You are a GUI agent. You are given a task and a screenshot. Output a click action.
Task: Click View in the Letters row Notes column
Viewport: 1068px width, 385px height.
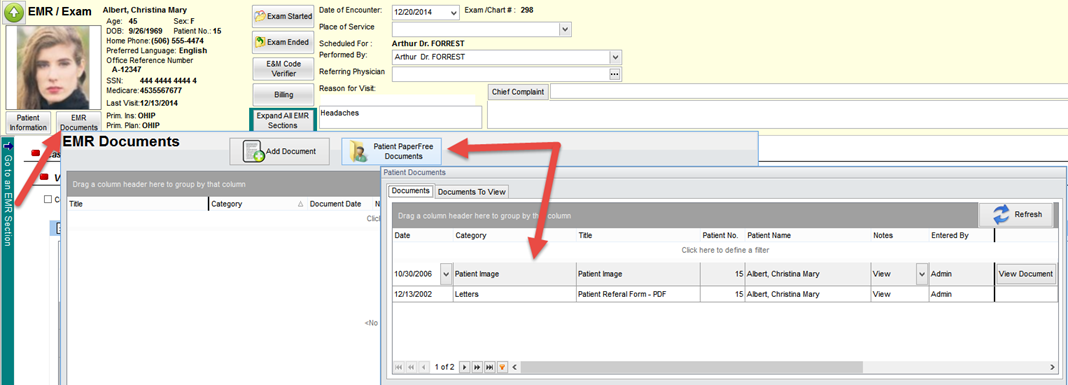899,294
